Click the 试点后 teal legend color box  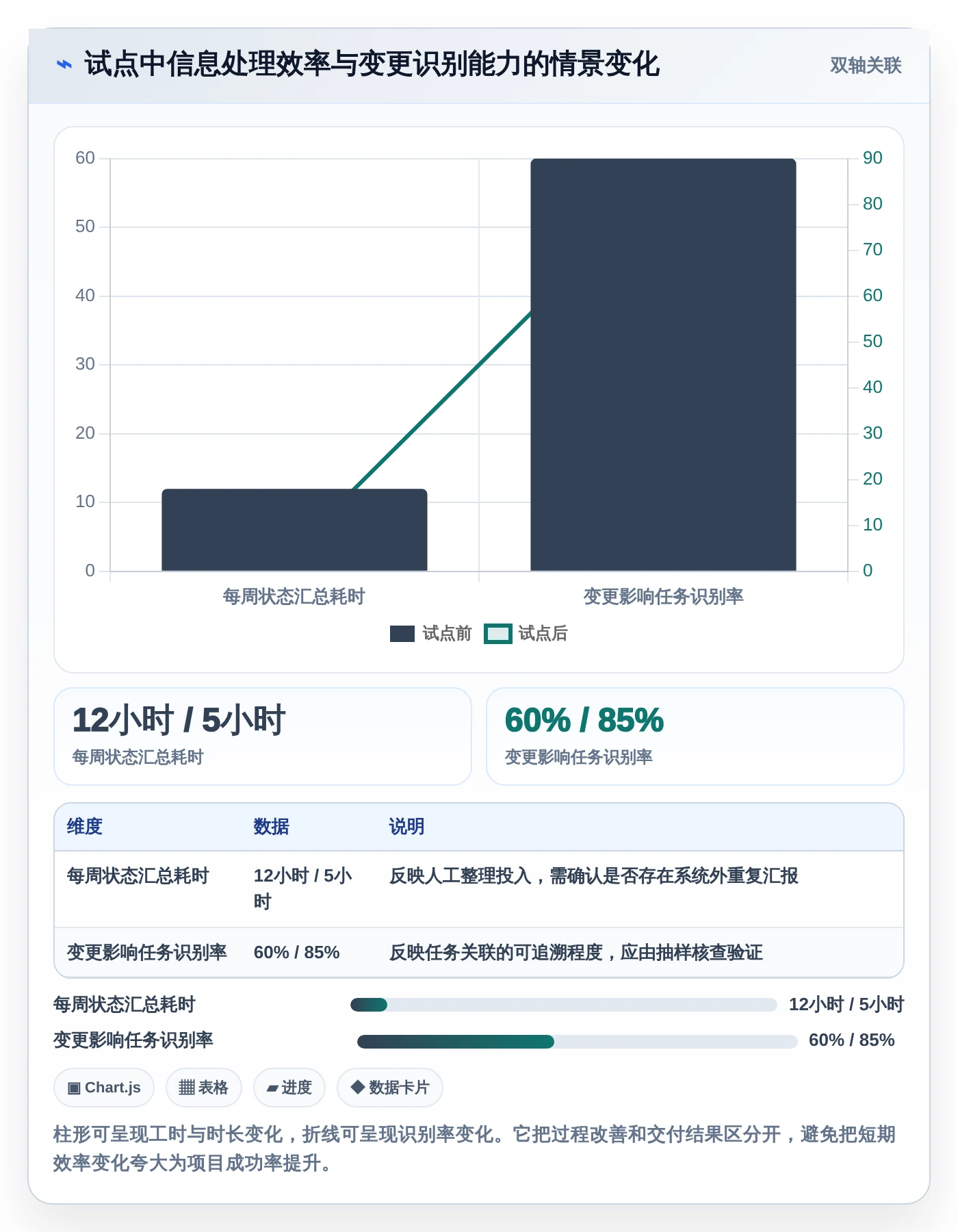[497, 634]
